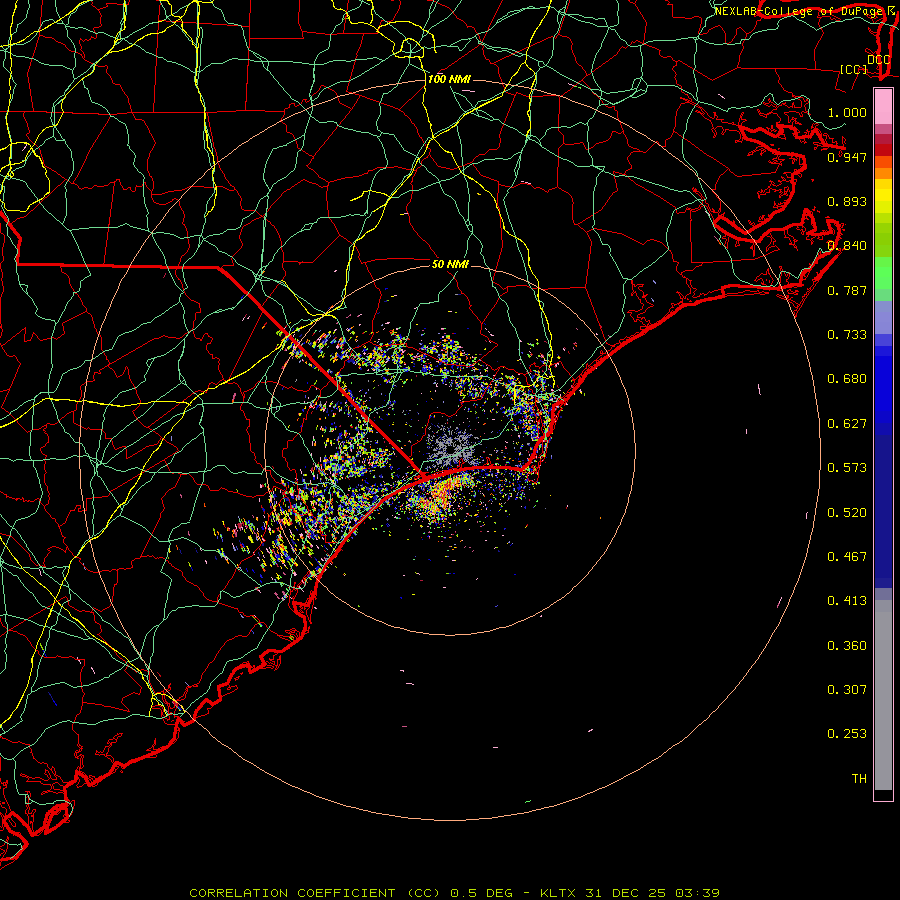This screenshot has height=900, width=900.
Task: Select the 1.000 scale value
Action: (847, 112)
